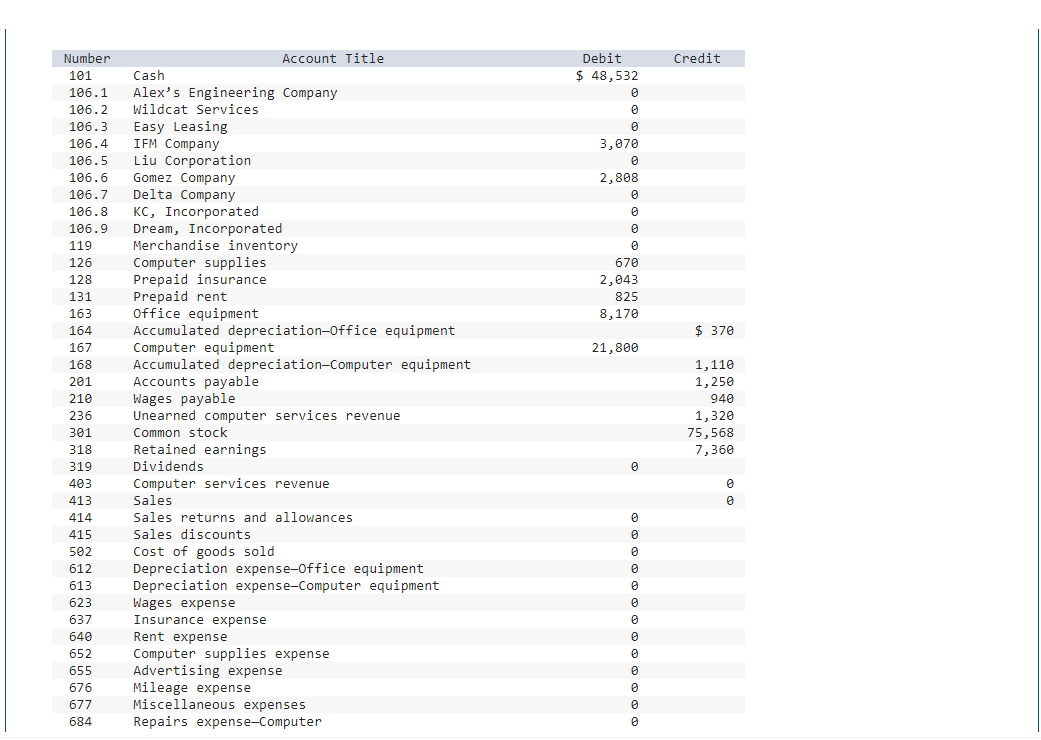
Task: Select Rent expense account title
Action: click(x=180, y=637)
